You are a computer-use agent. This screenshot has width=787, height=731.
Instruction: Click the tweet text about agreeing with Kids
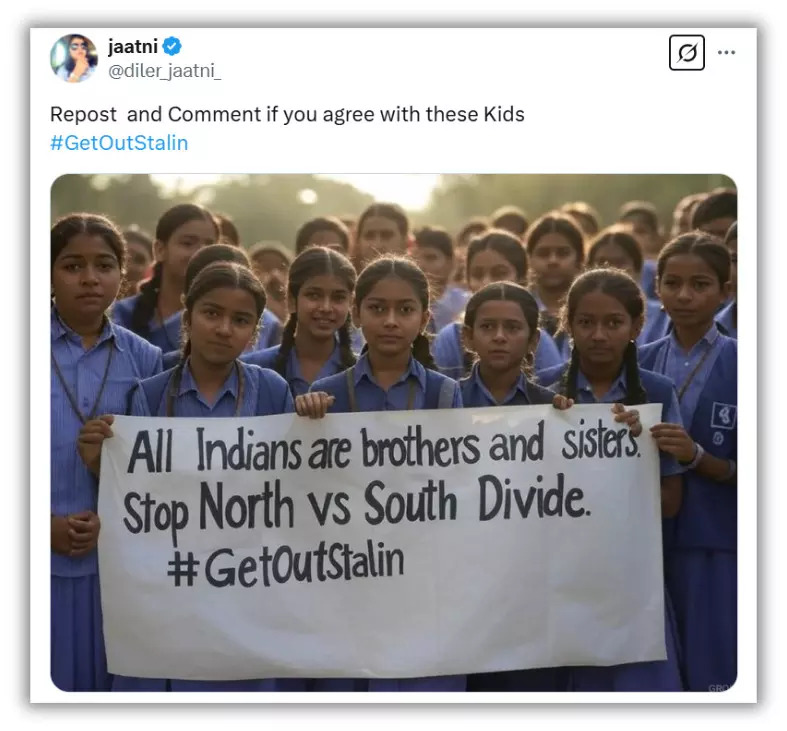[287, 114]
